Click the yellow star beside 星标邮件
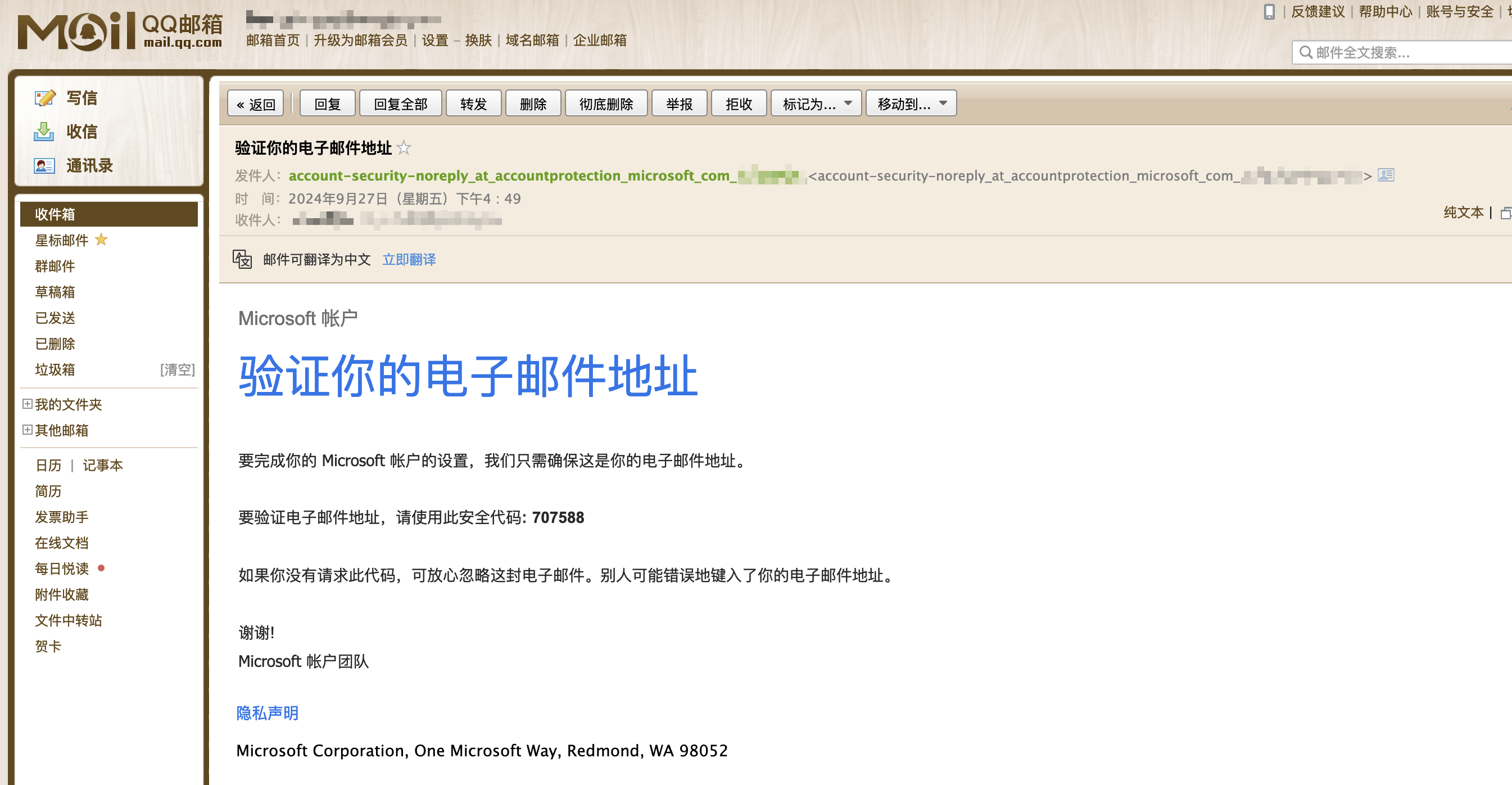The width and height of the screenshot is (1512, 785). 101,240
